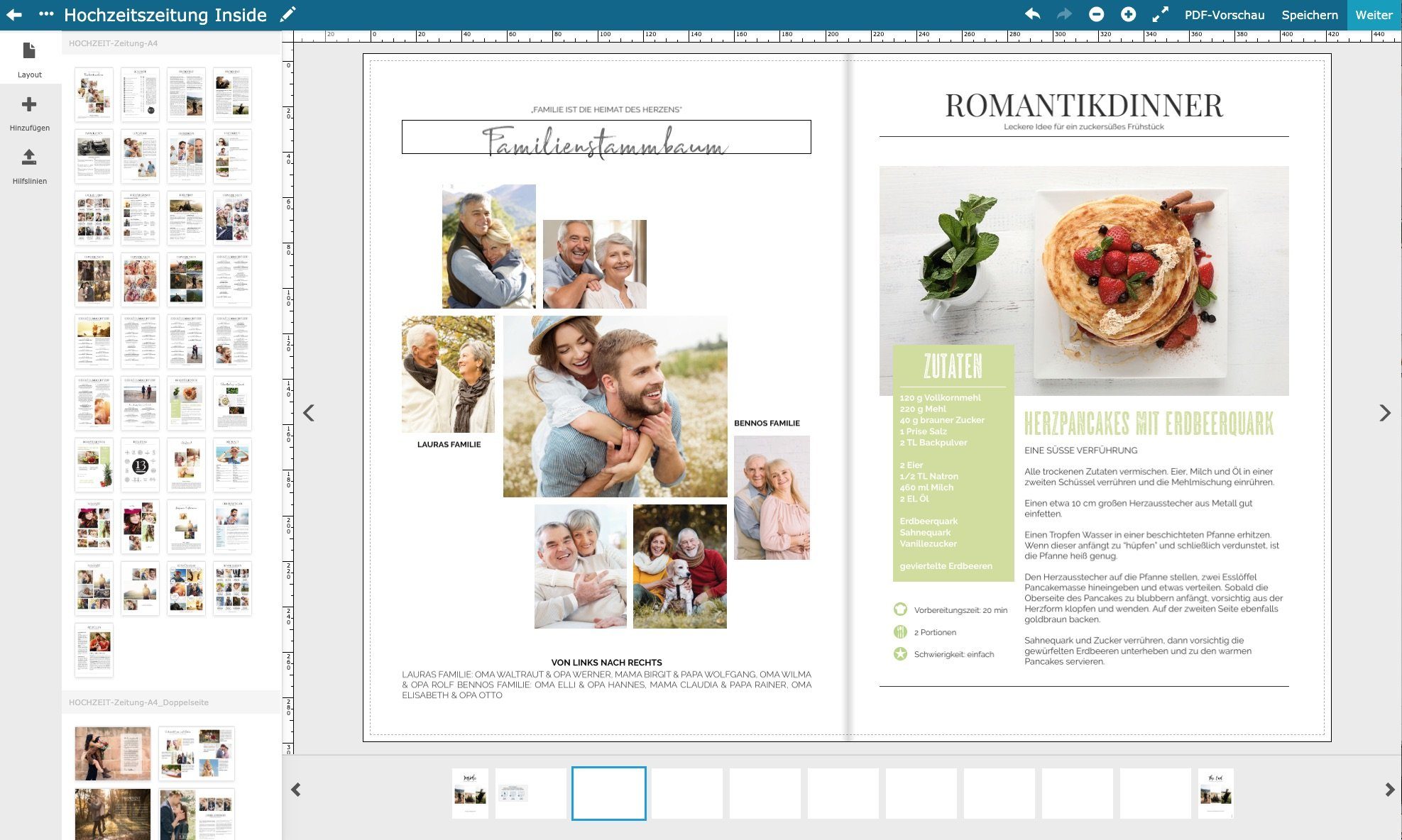Zoom in with the plus icon

click(x=1128, y=14)
